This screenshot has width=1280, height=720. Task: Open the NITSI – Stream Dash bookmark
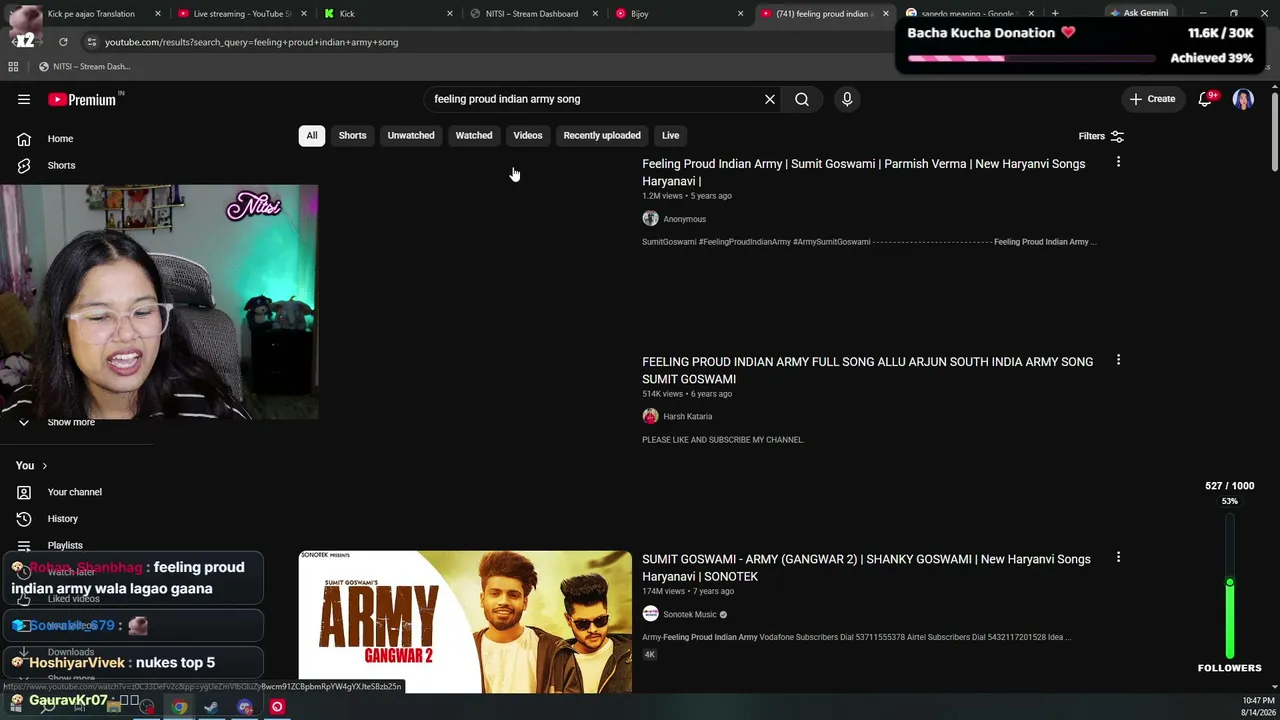(x=84, y=67)
